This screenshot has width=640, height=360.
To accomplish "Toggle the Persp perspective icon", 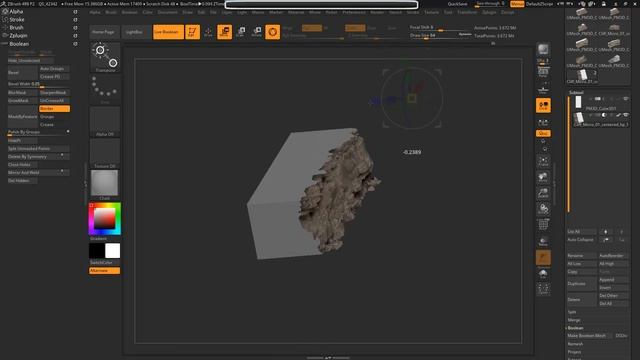I will 543,72.
